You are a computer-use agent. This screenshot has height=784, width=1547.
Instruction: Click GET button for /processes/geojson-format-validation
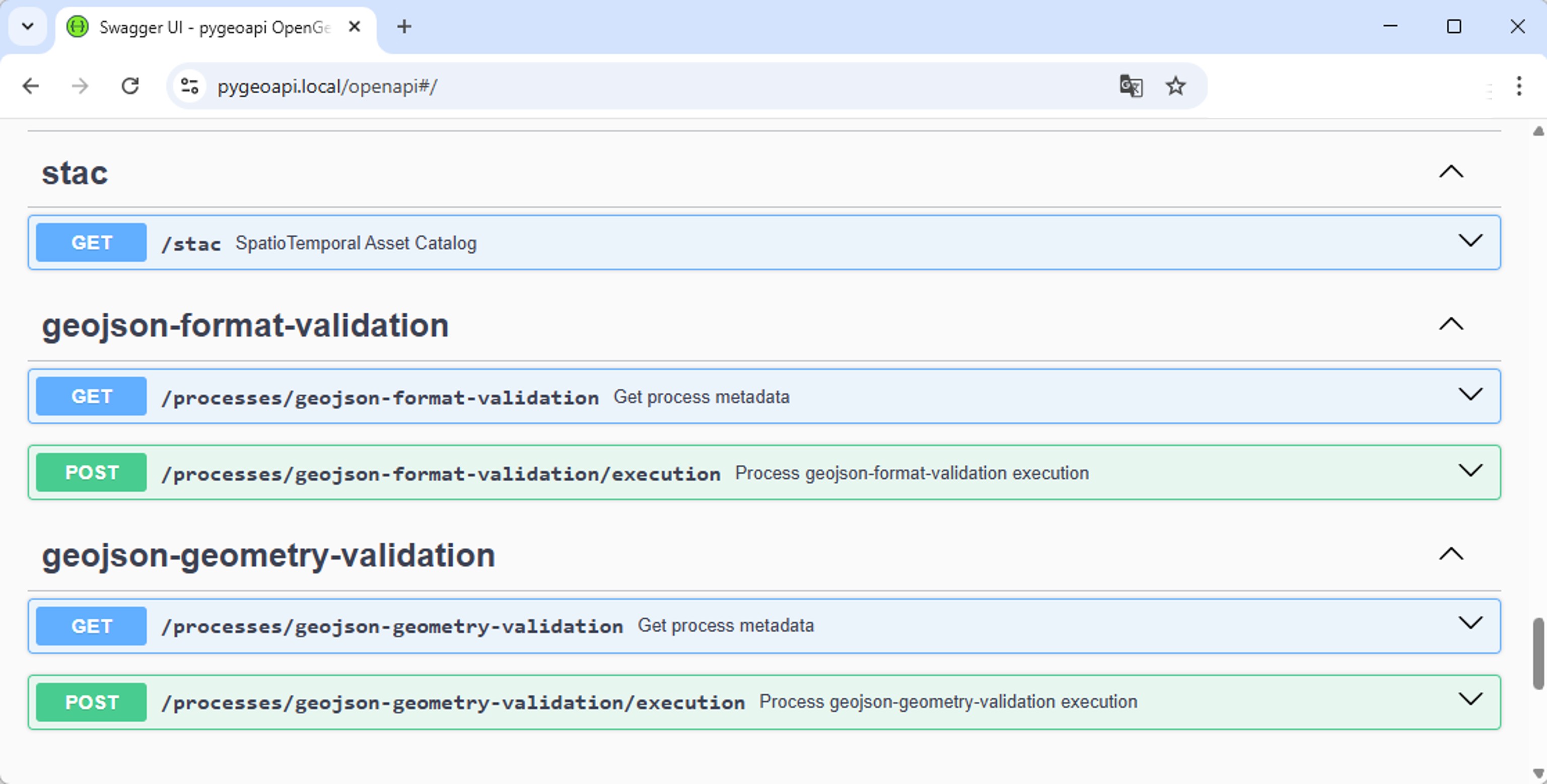pyautogui.click(x=91, y=396)
